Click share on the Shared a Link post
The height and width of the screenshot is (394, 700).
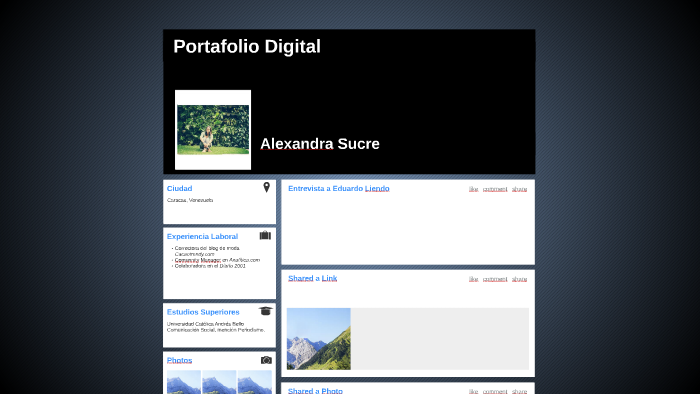click(x=520, y=279)
